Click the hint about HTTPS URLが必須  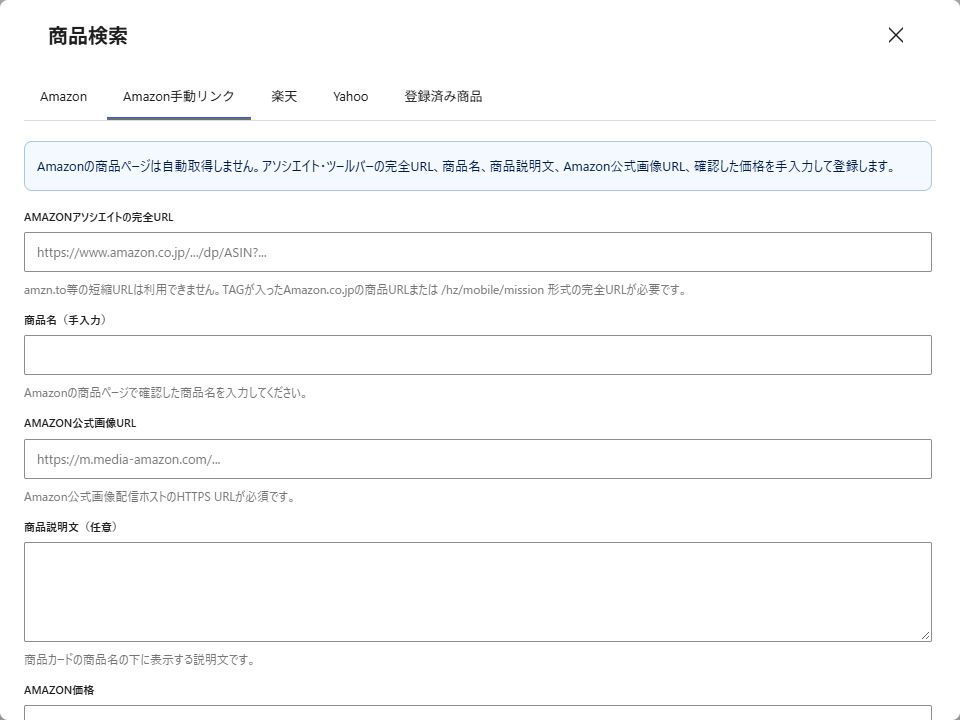(x=160, y=497)
